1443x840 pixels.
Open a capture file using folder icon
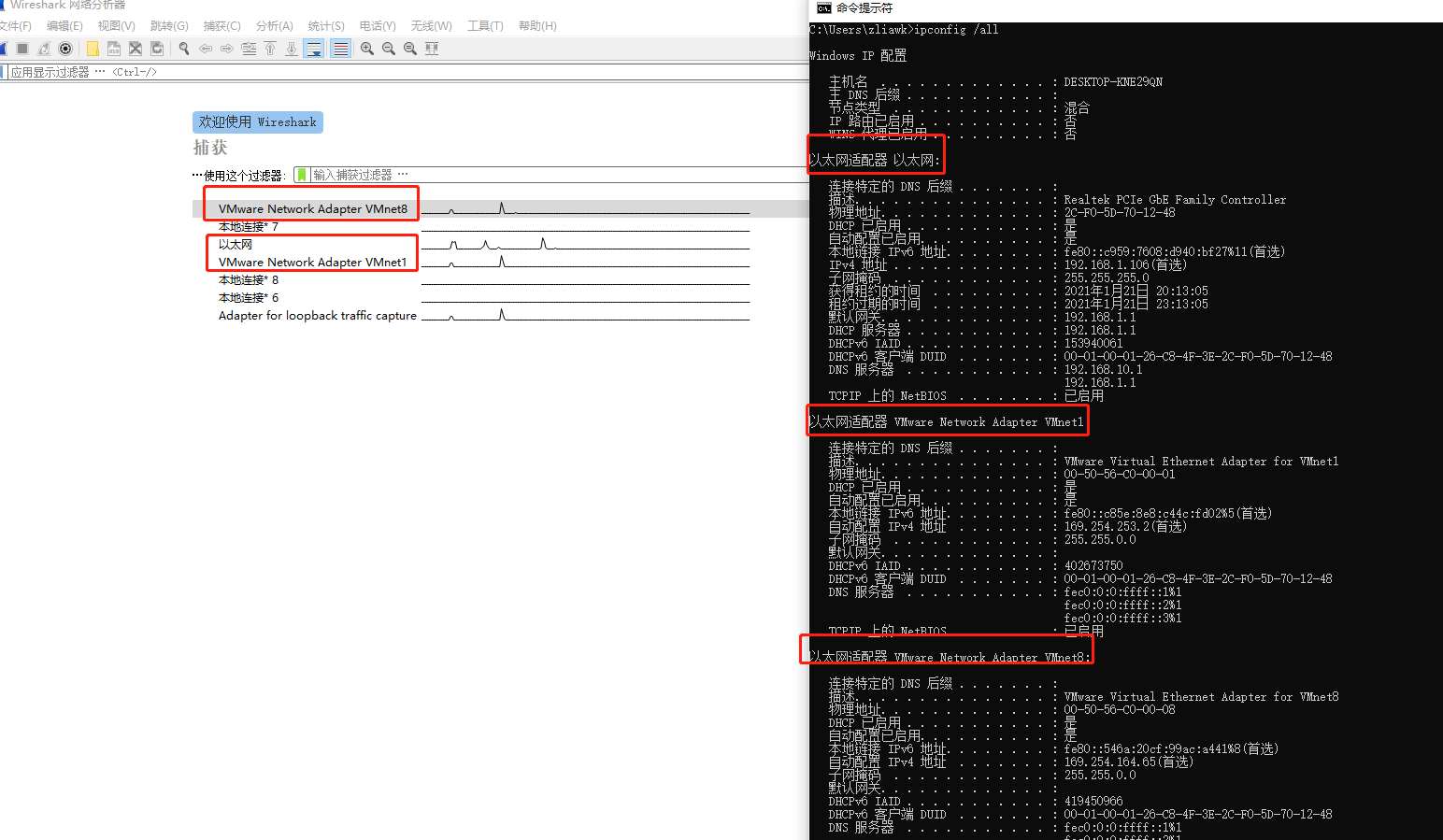click(x=93, y=49)
